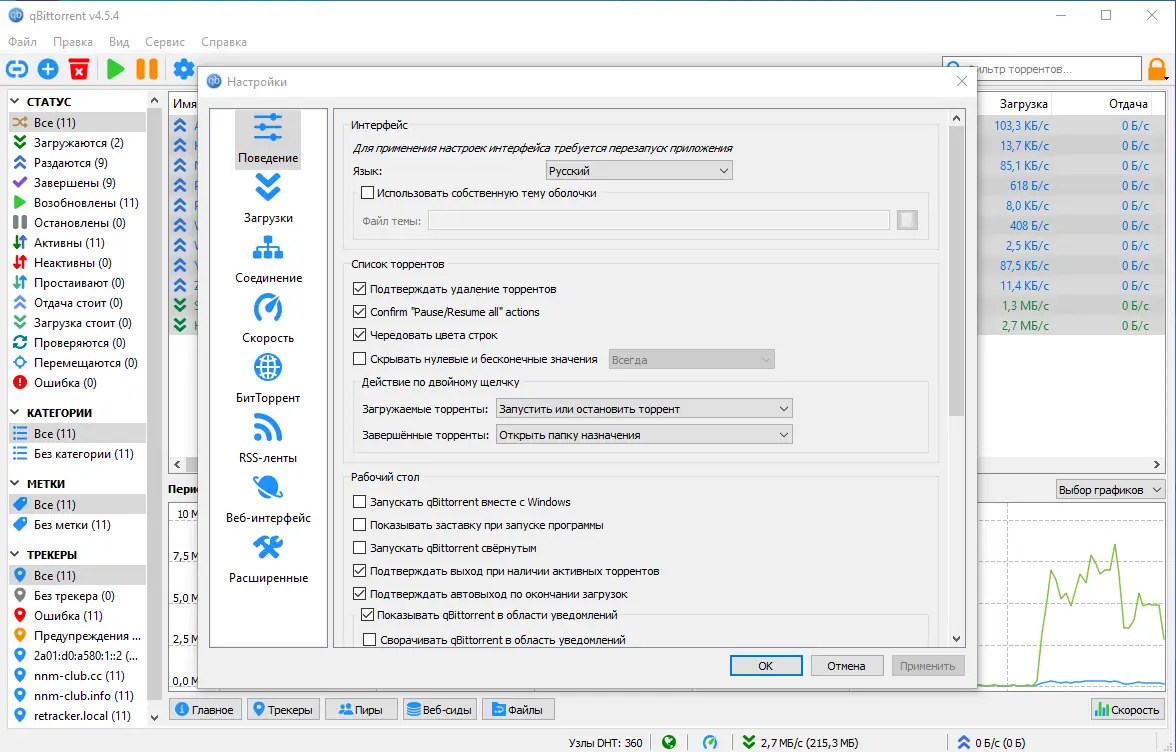
Task: Select retracker.local (11) tracker filter
Action: coord(77,716)
